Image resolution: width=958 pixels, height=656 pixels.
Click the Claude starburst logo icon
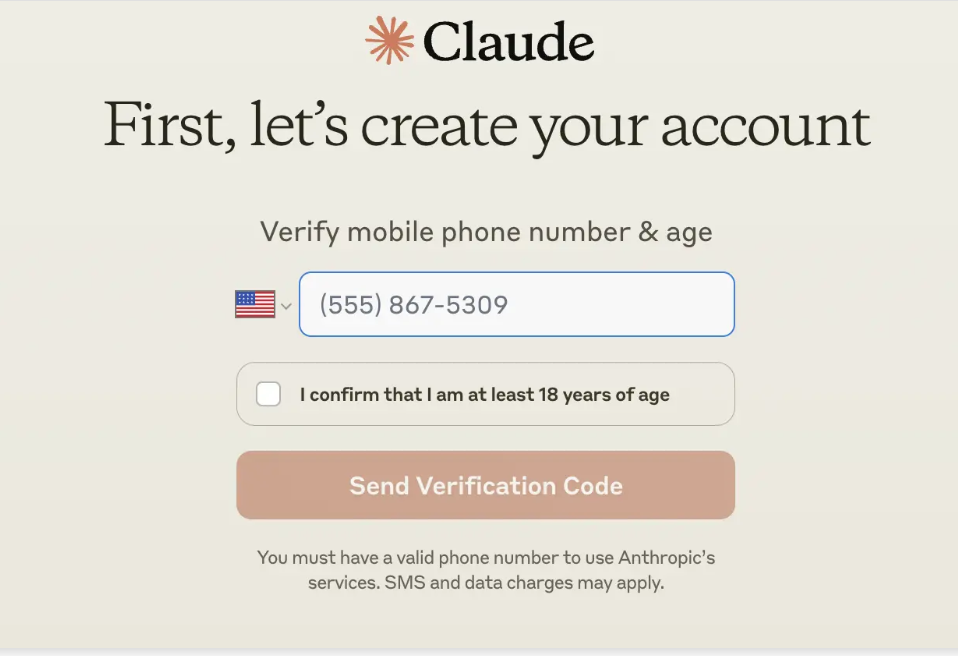[389, 41]
